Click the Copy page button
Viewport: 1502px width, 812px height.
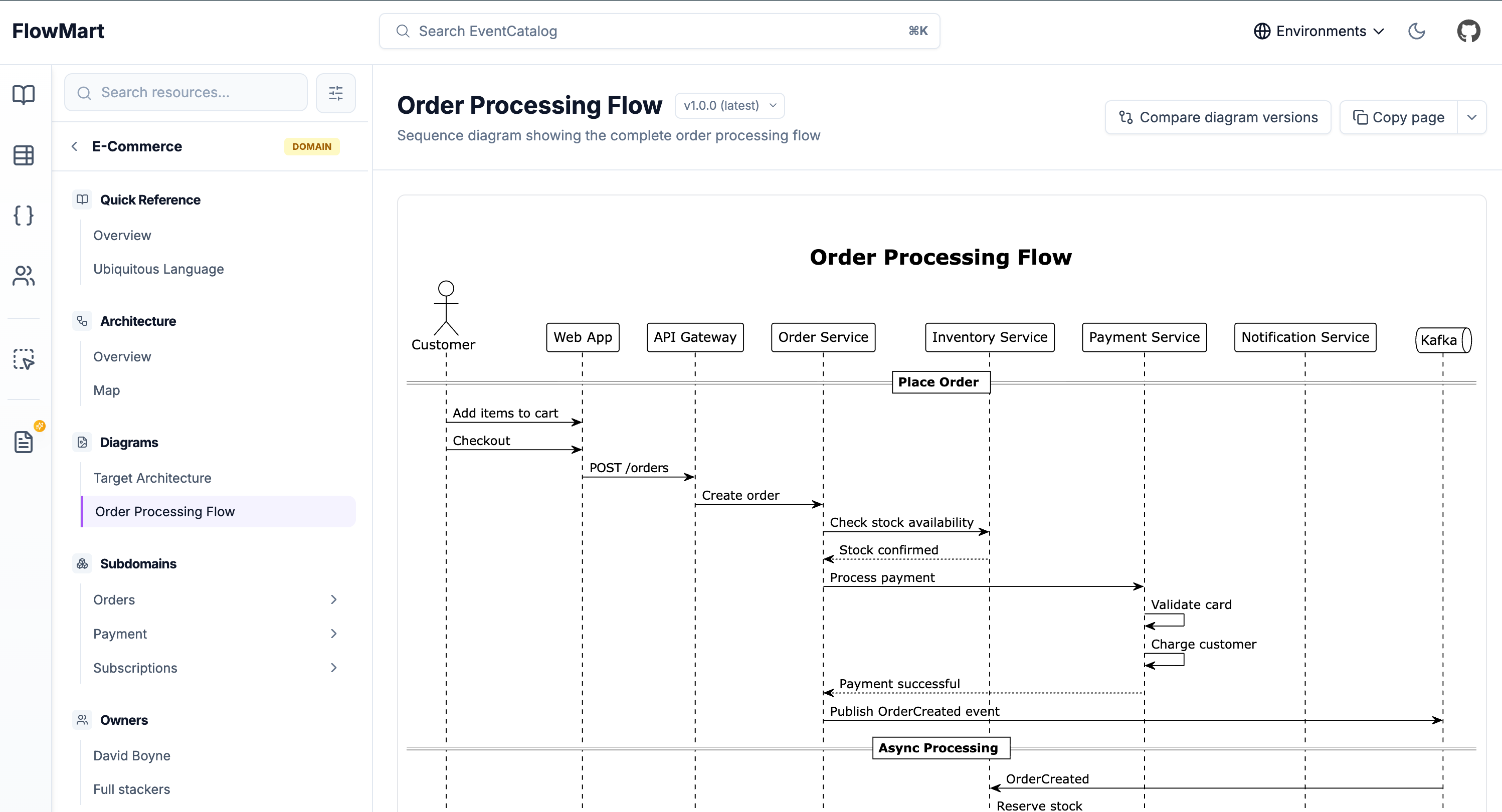1399,117
